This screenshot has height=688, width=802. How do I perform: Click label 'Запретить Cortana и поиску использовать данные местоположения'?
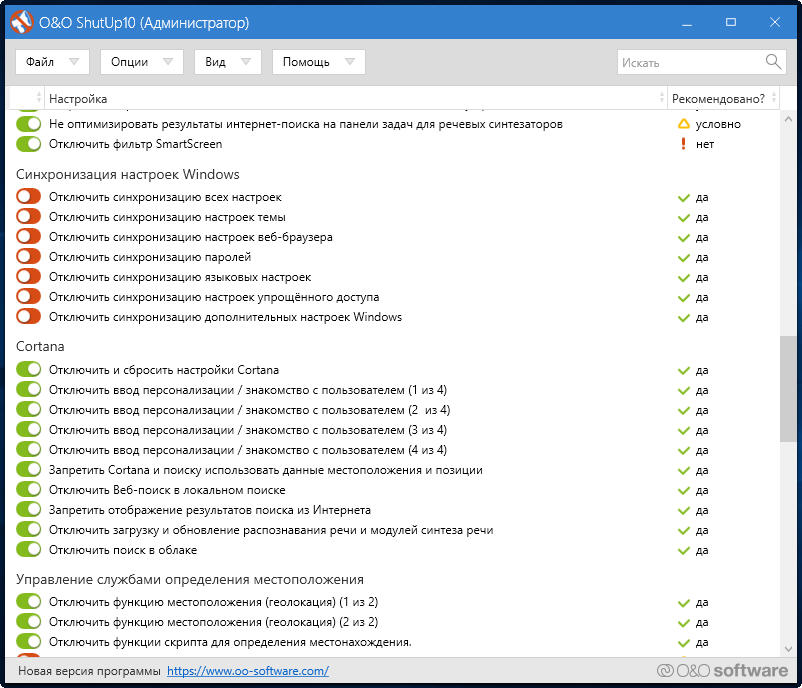click(x=265, y=470)
